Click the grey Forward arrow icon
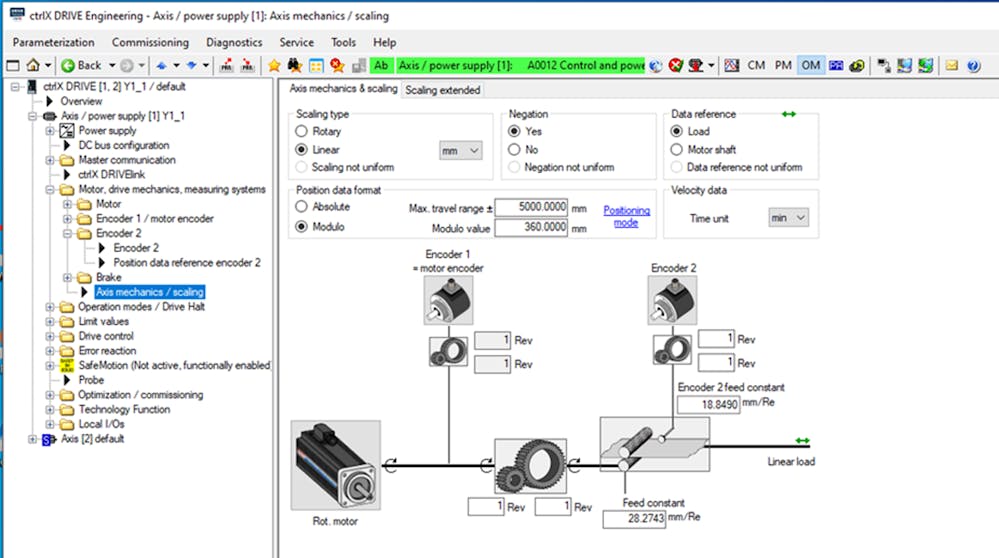The height and width of the screenshot is (558, 999). (127, 66)
